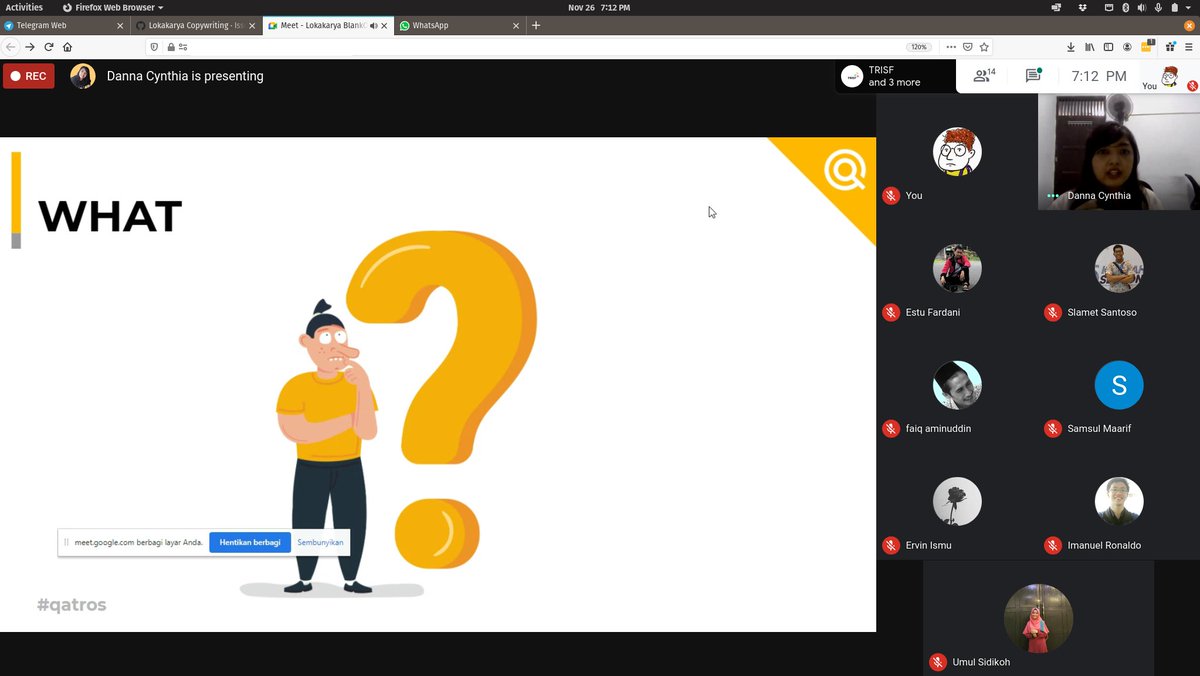Open Firefox downloads panel
1200x676 pixels.
click(x=1071, y=47)
